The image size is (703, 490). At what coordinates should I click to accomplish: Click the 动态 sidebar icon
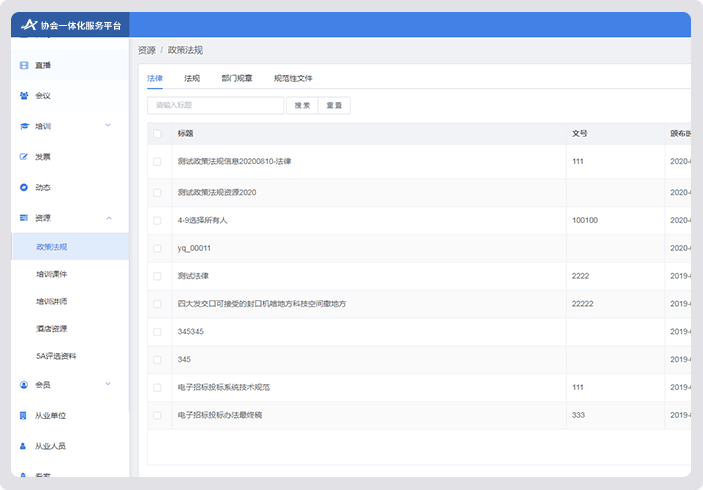point(24,187)
